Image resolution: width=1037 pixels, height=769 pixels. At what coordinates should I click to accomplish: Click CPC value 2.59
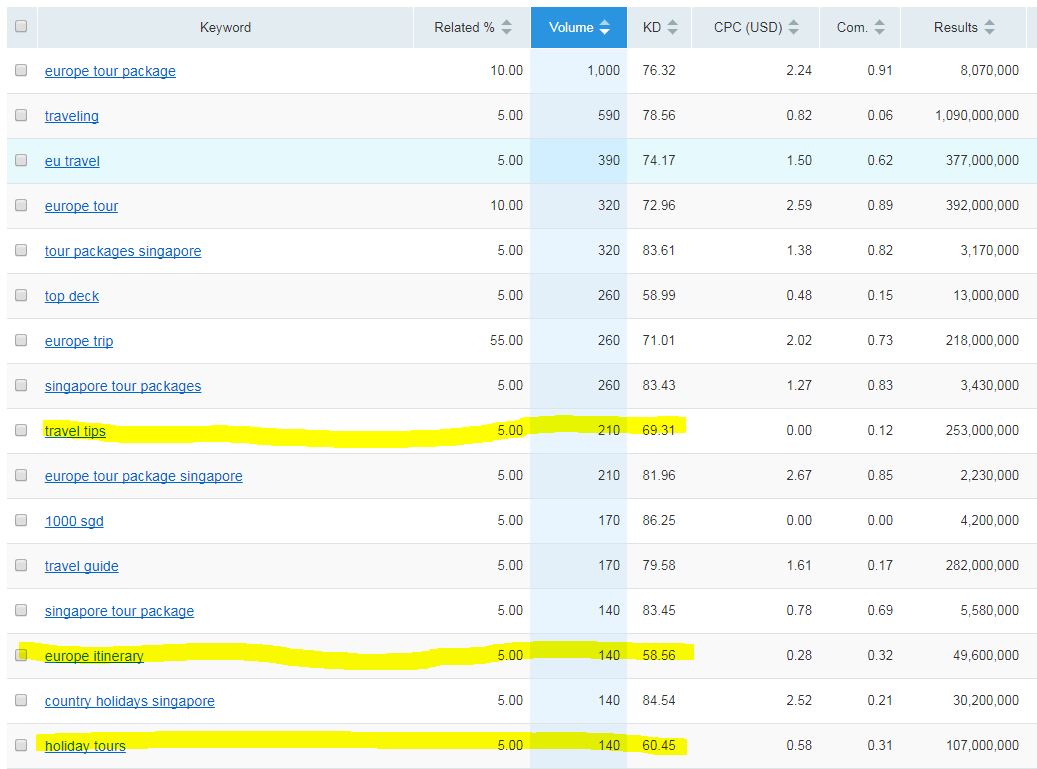tap(799, 205)
